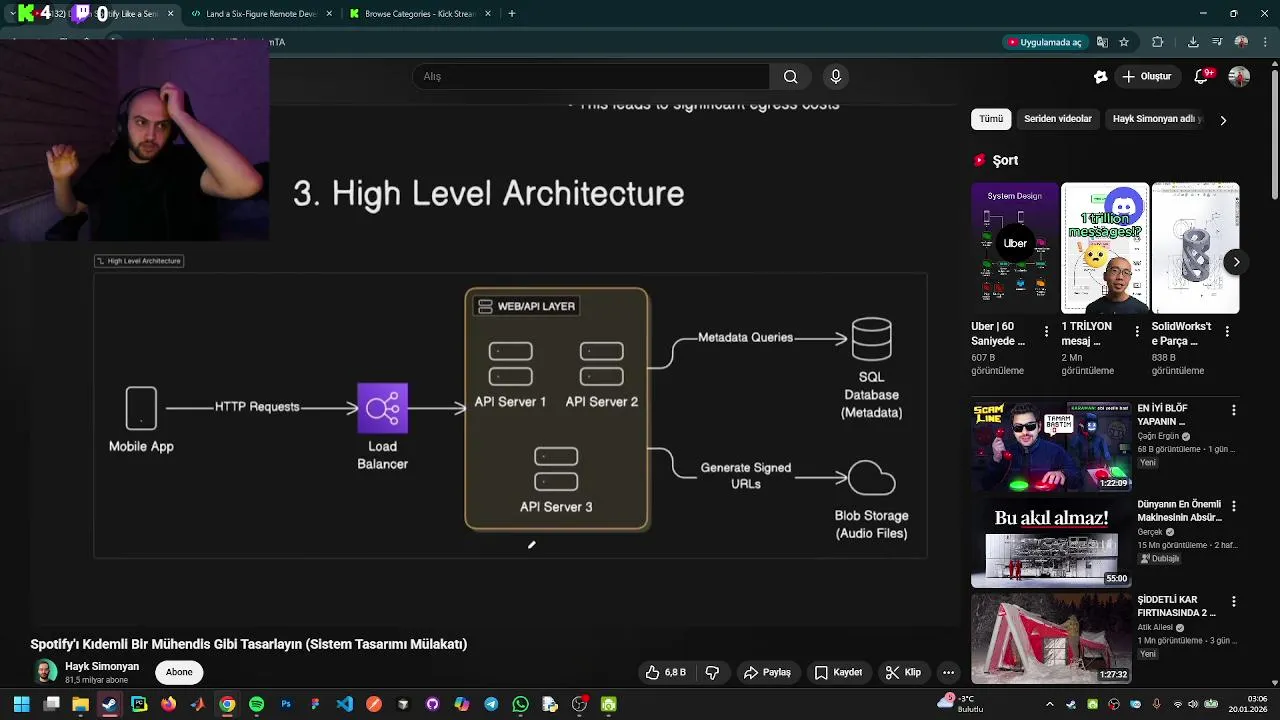Click Uygulamada aç button
This screenshot has height=720, width=1280.
click(1044, 42)
